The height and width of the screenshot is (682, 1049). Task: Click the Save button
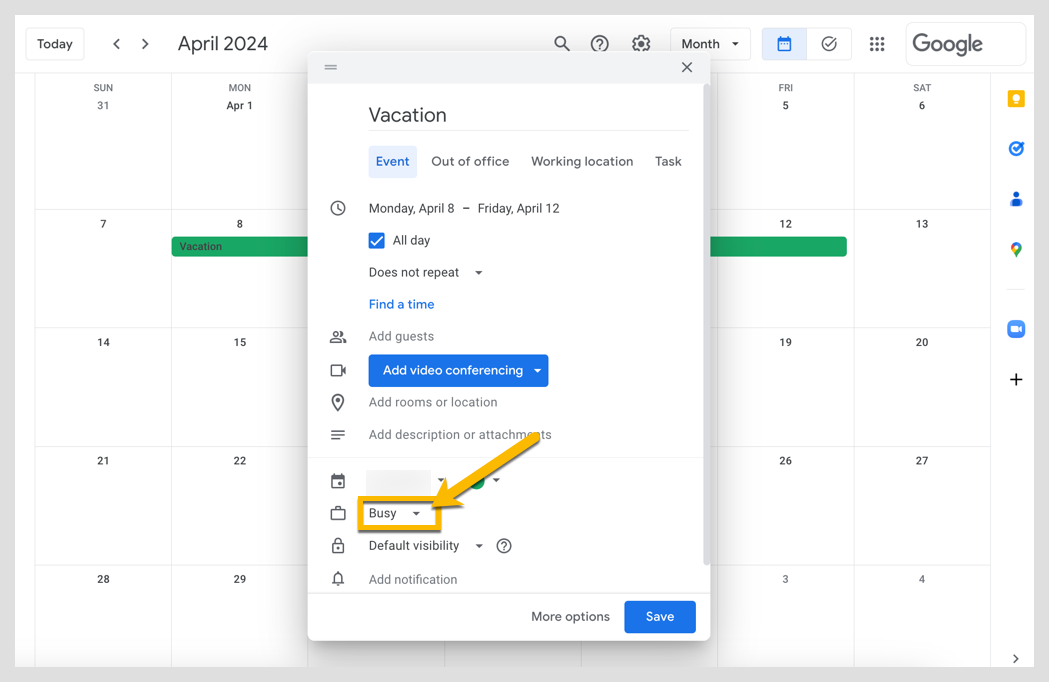pos(659,617)
